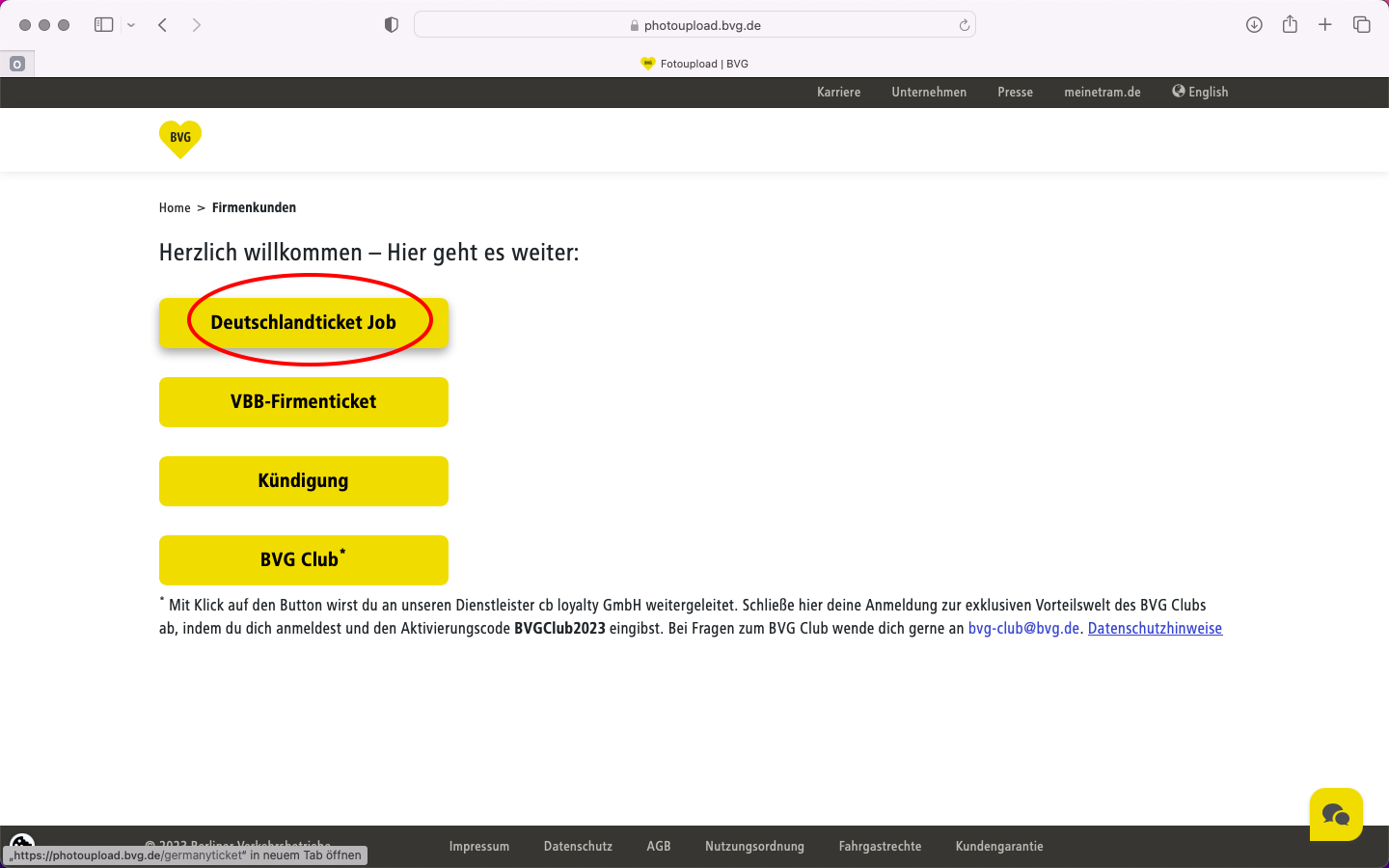The height and width of the screenshot is (868, 1389).
Task: Reload page using refresh icon
Action: point(964,25)
